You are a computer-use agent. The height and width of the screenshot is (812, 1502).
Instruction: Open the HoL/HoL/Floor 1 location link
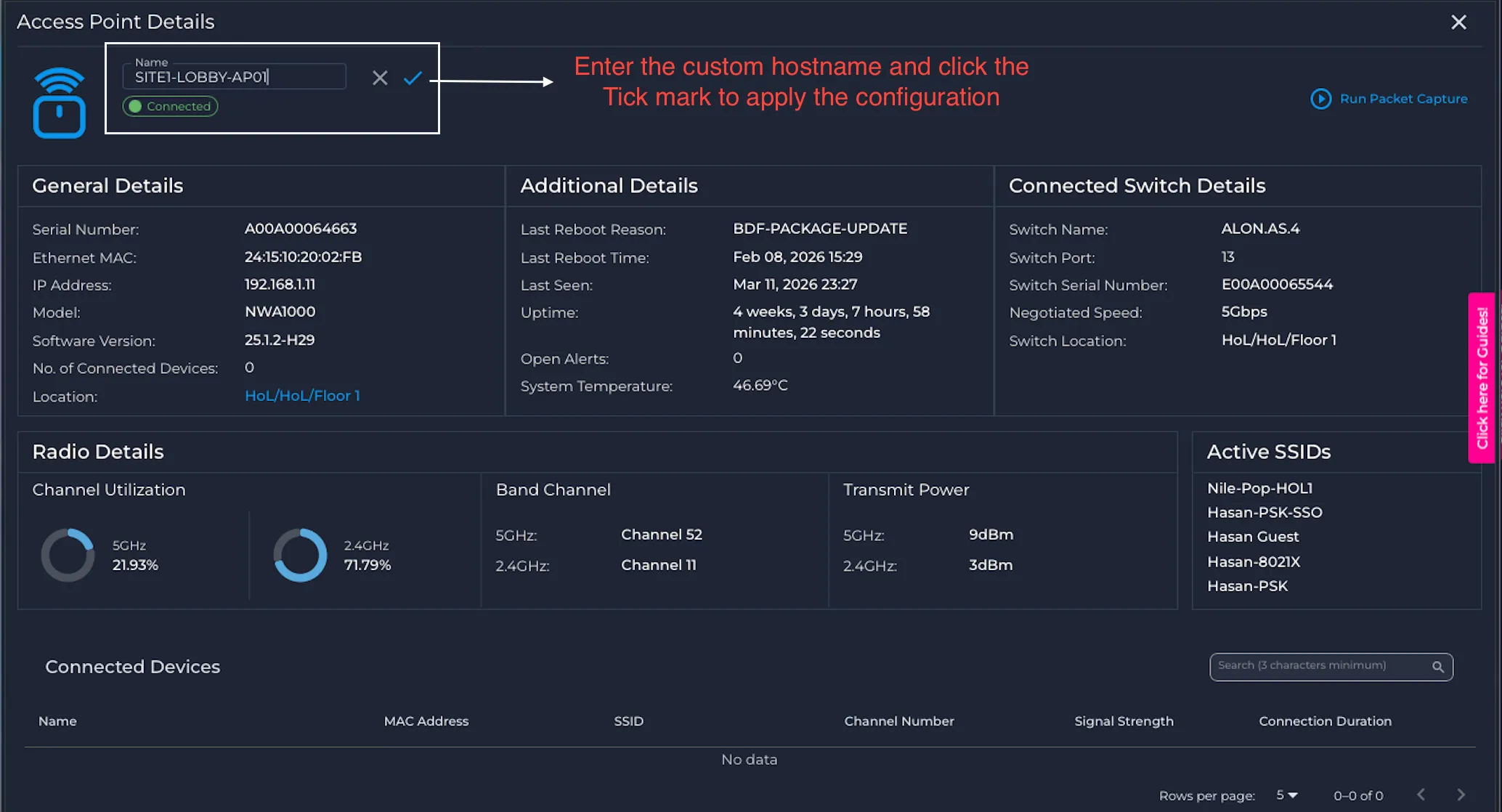(x=302, y=396)
